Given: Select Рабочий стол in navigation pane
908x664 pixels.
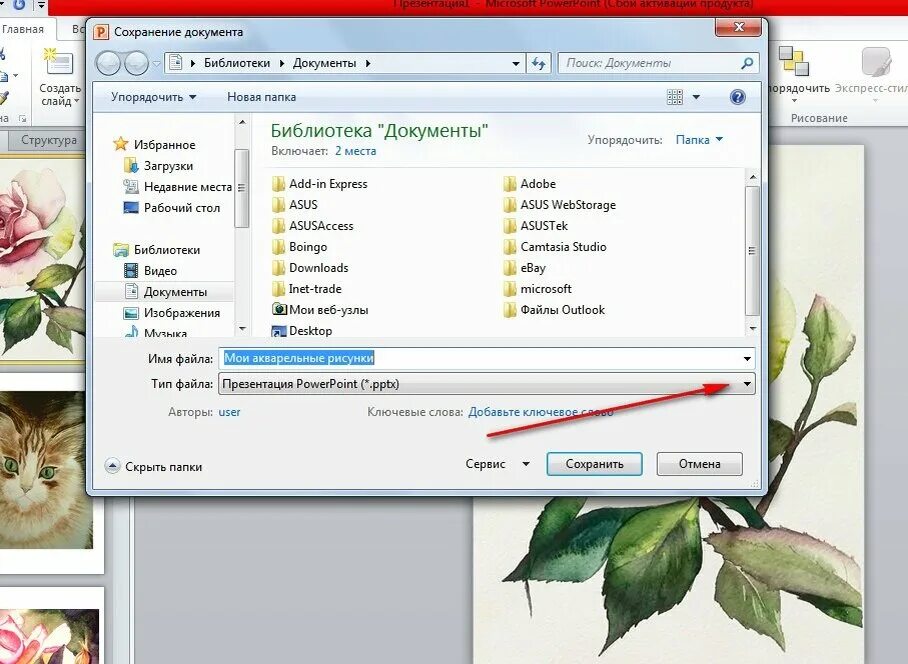Looking at the screenshot, I should click(171, 208).
